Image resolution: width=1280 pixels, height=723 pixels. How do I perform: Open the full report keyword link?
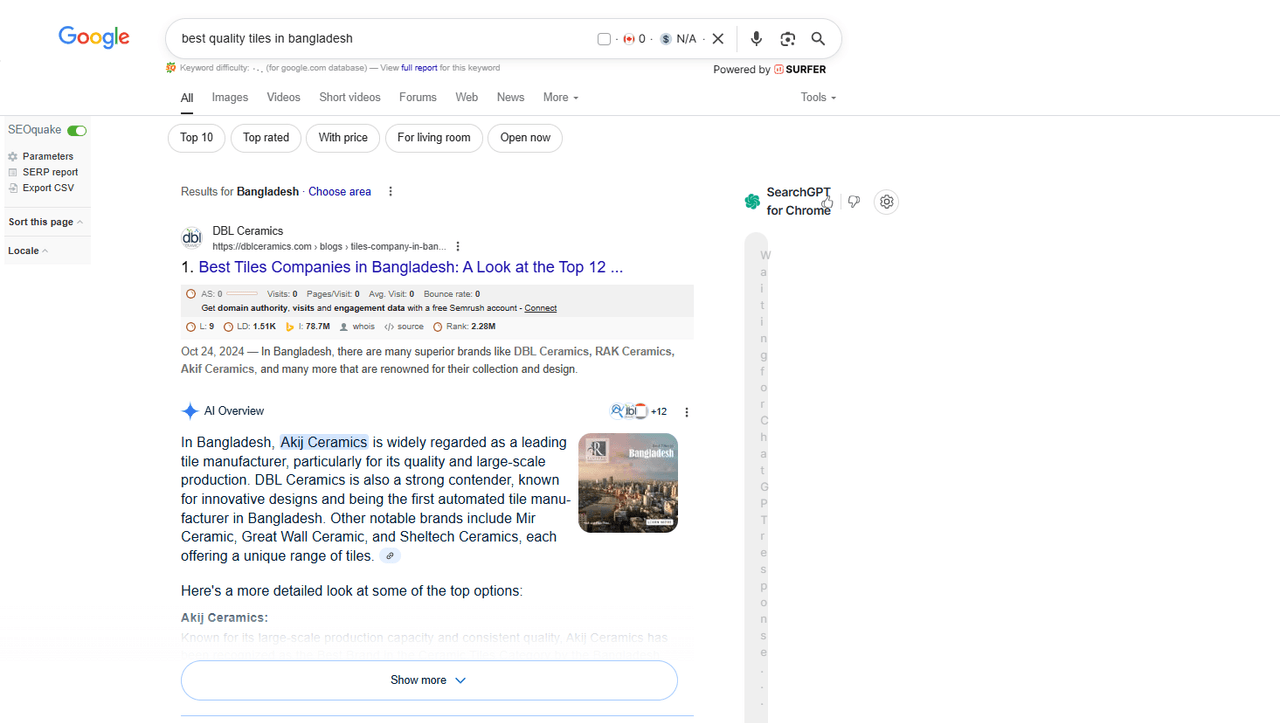419,68
